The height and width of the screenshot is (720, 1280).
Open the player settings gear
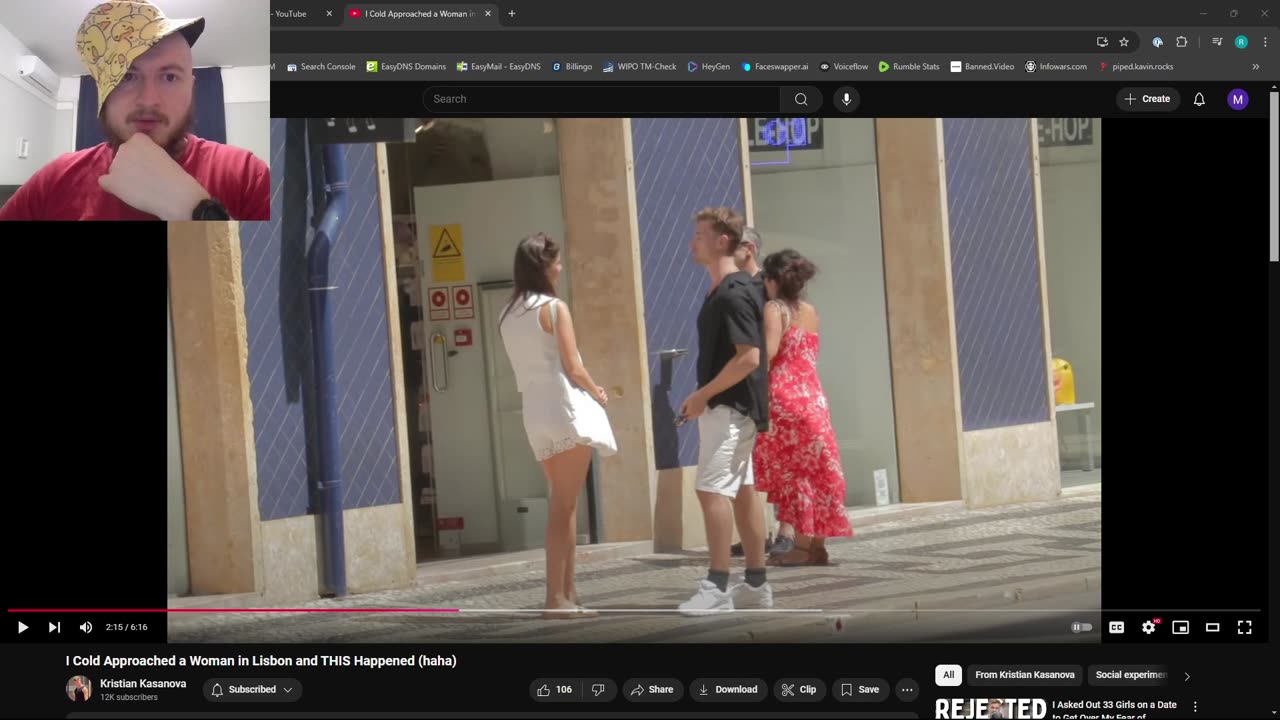[1149, 627]
